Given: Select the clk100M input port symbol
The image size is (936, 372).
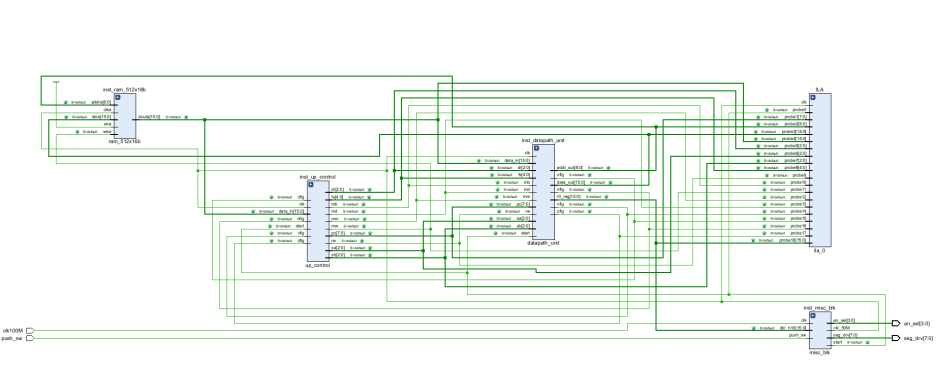Looking at the screenshot, I should click(30, 331).
